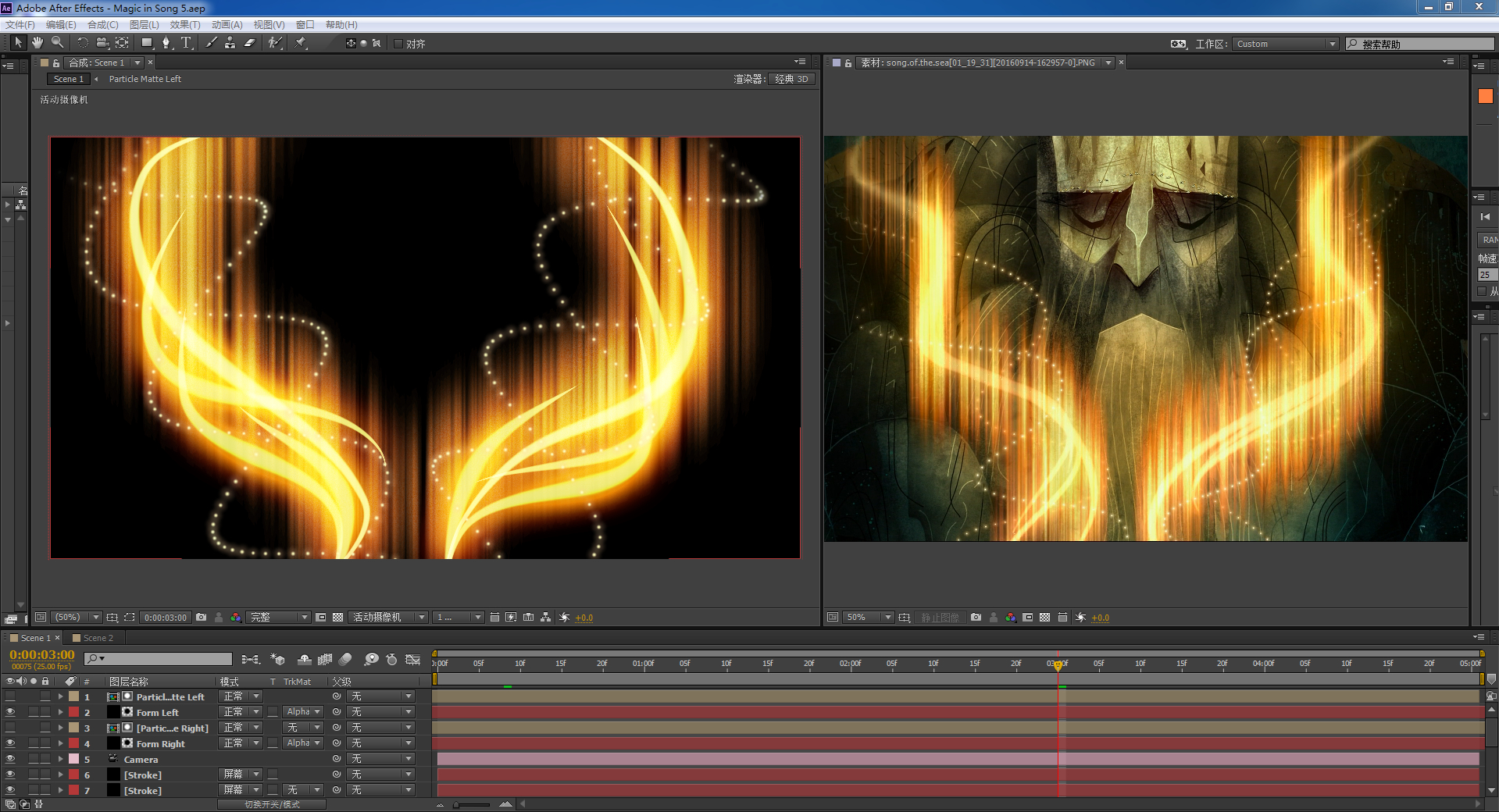The width and height of the screenshot is (1499, 812).
Task: Select the Hand tool
Action: [37, 43]
